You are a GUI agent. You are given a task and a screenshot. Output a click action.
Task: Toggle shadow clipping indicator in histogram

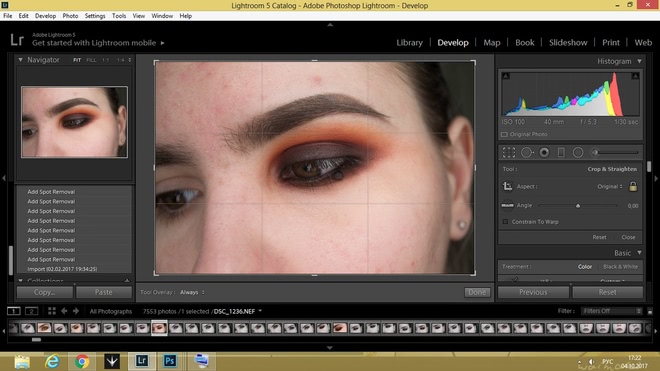506,76
